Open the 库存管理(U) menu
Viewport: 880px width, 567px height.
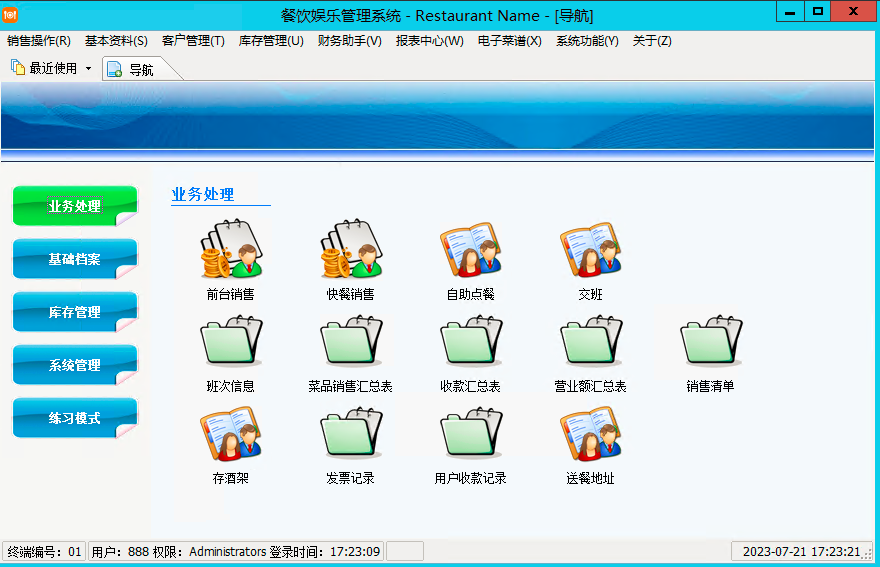pyautogui.click(x=271, y=41)
